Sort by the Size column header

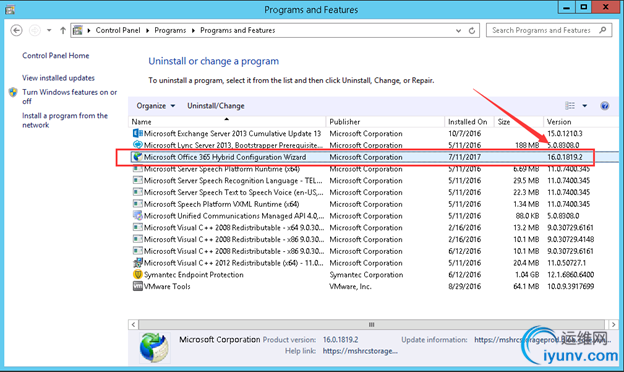(519, 122)
